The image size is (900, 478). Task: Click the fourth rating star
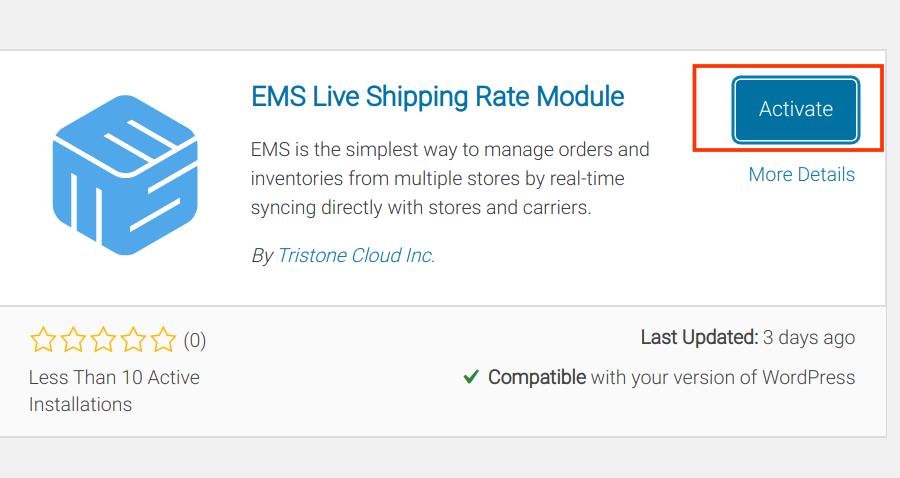tap(133, 339)
